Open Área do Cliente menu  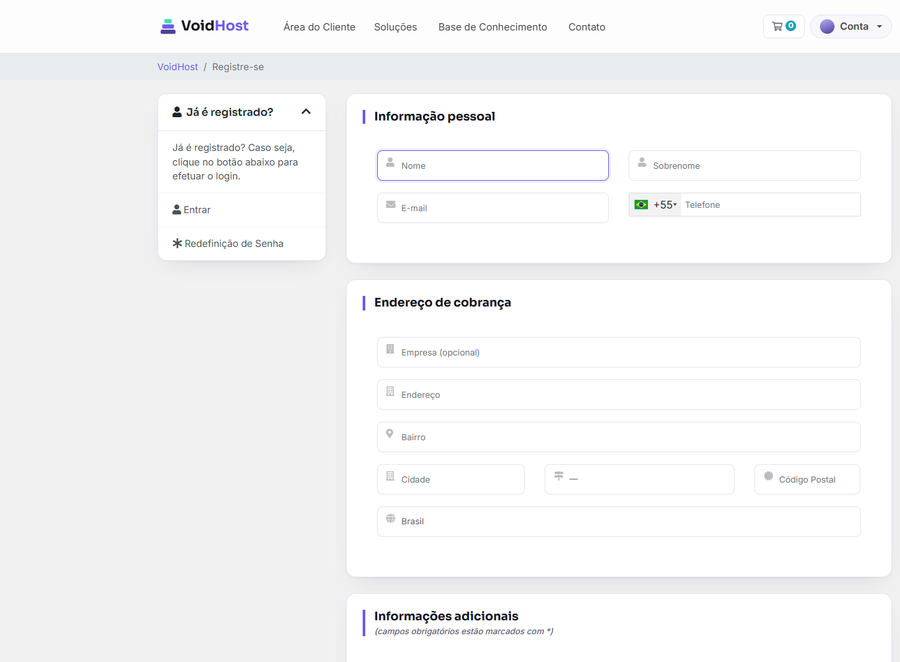tap(319, 27)
